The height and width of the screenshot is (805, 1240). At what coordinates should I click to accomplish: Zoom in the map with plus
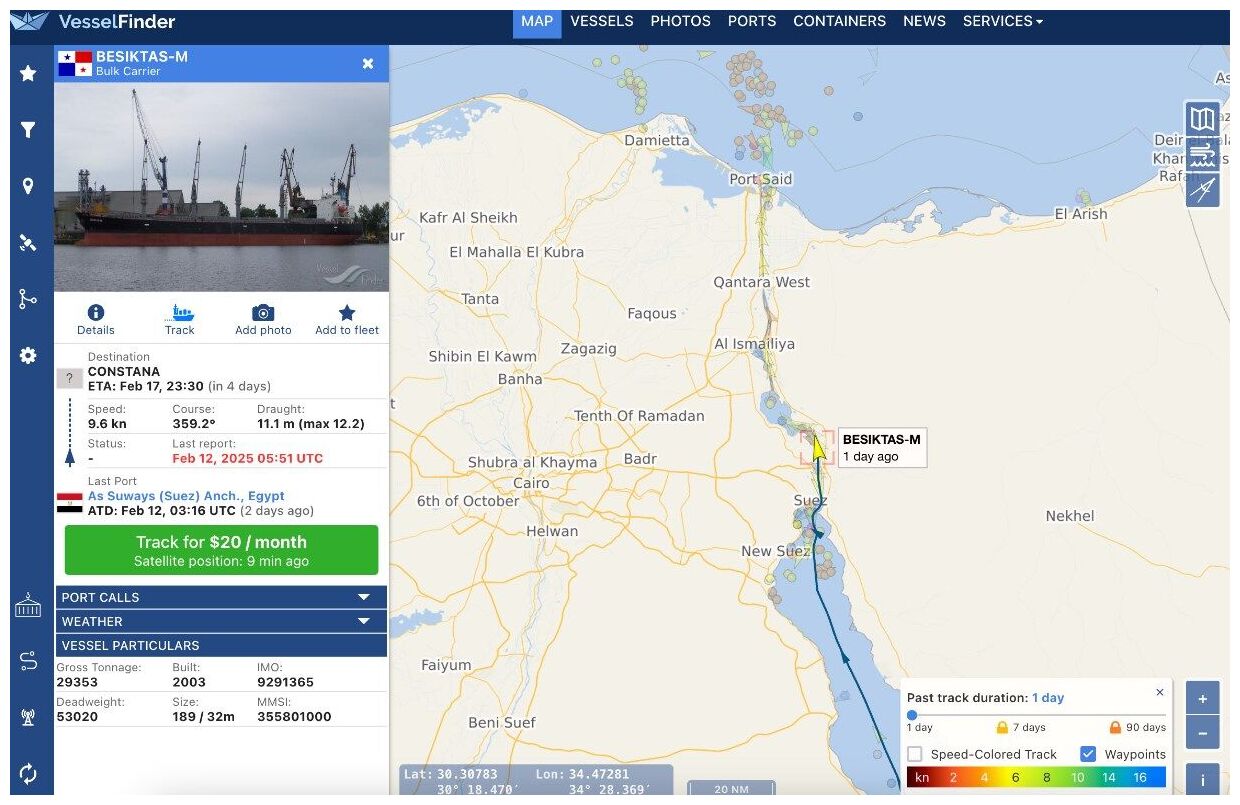pyautogui.click(x=1202, y=698)
